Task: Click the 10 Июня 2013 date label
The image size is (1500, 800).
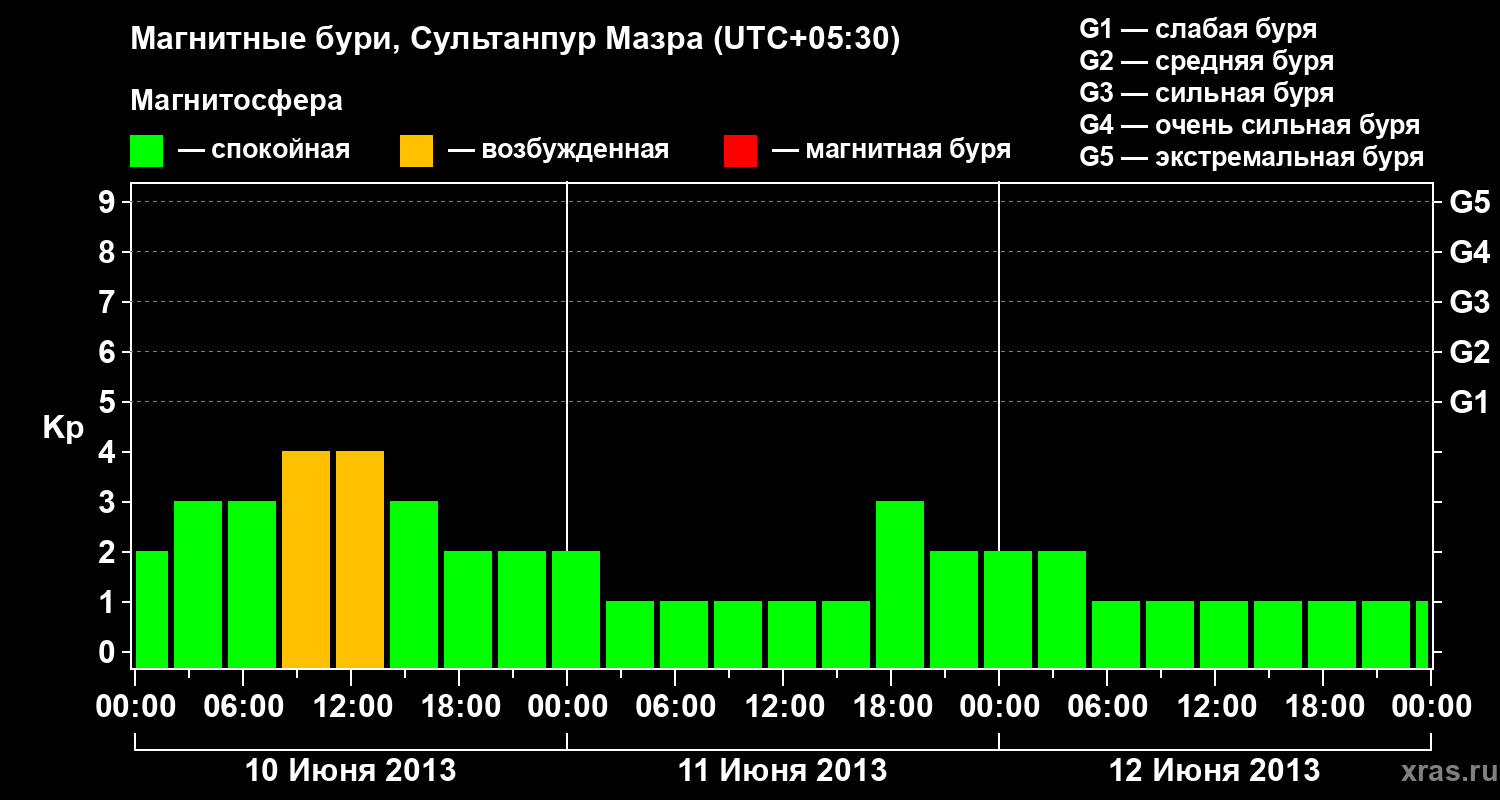Action: [x=351, y=771]
